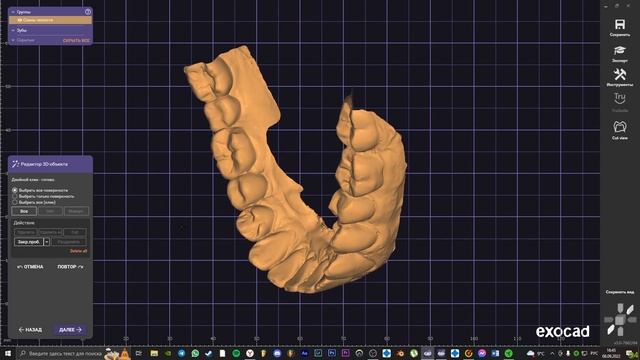Click the Закр.проб. button
This screenshot has width=640, height=360.
pyautogui.click(x=29, y=242)
